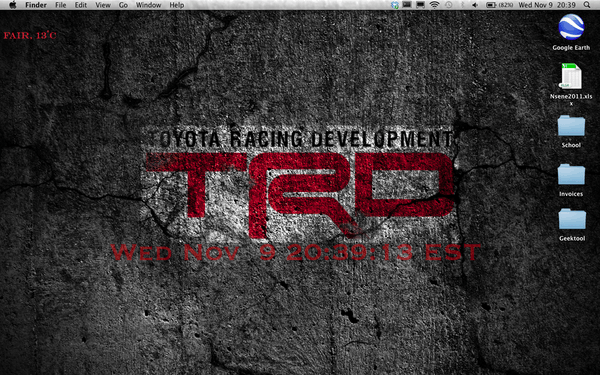The width and height of the screenshot is (600, 375).
Task: Select the Nsene2011.xlsx file icon
Action: [x=571, y=85]
